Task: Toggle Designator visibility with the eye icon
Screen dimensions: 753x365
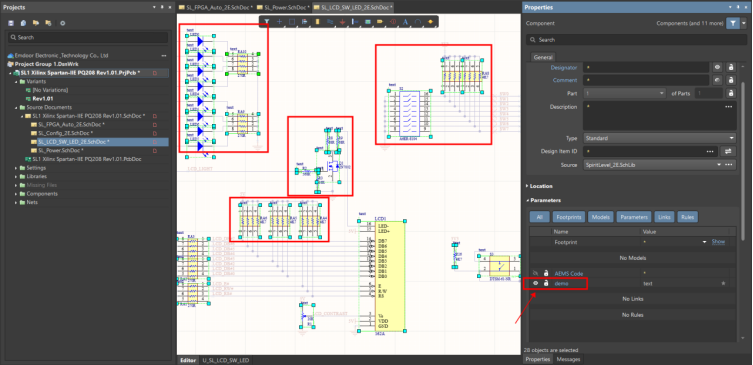Action: [x=717, y=67]
